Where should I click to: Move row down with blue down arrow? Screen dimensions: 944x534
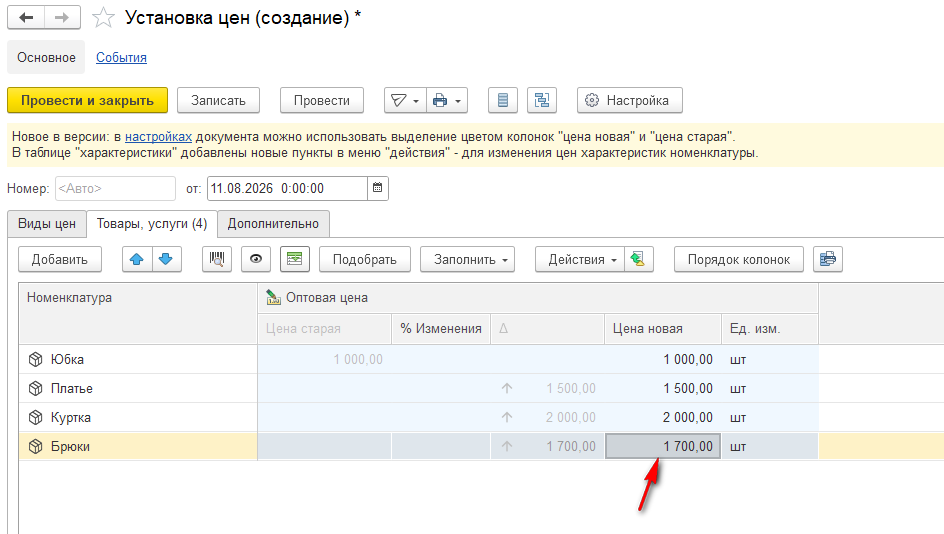click(x=166, y=259)
